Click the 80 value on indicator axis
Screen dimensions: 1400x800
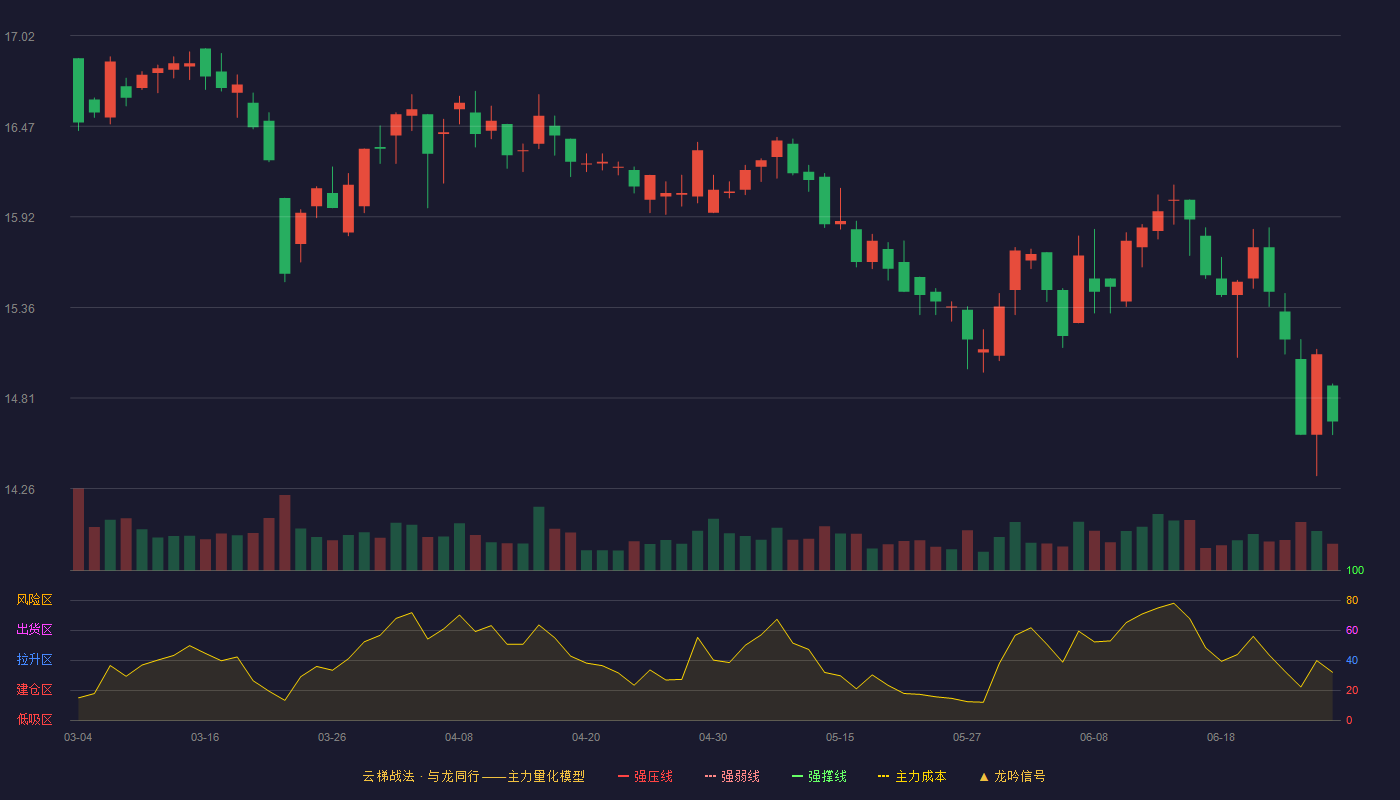point(1352,600)
